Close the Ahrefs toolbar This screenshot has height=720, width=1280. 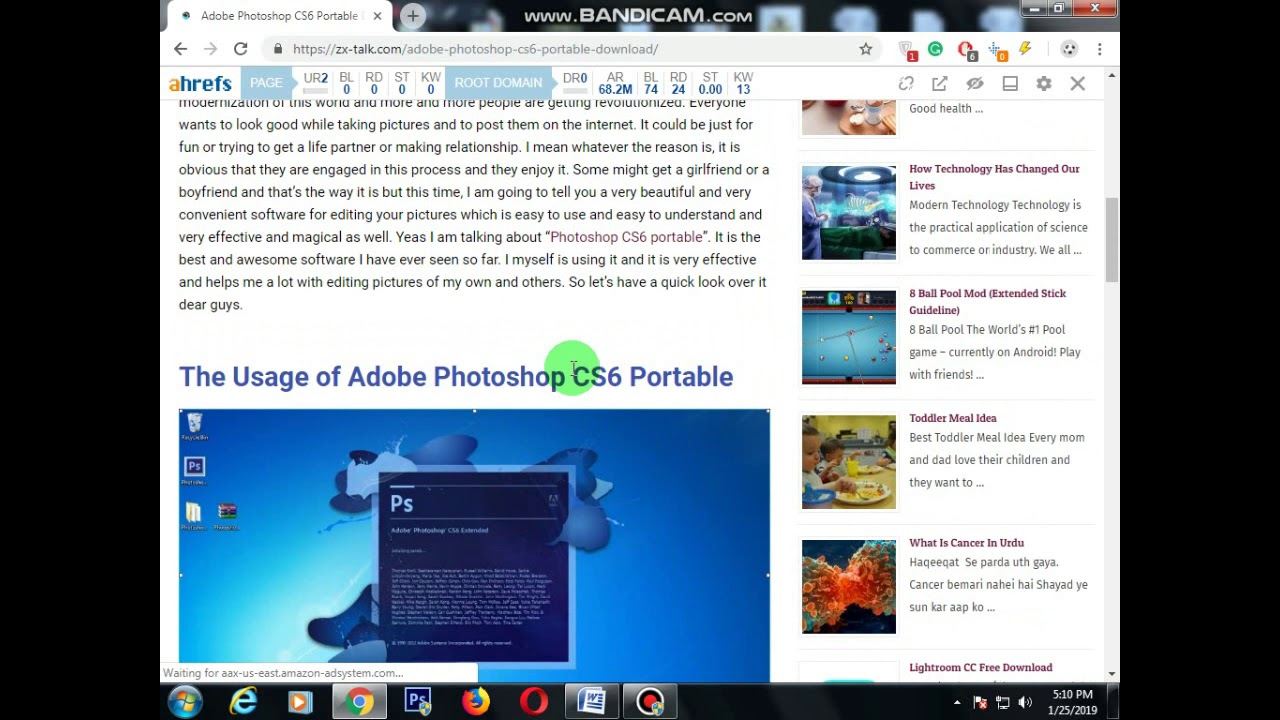(x=1077, y=84)
